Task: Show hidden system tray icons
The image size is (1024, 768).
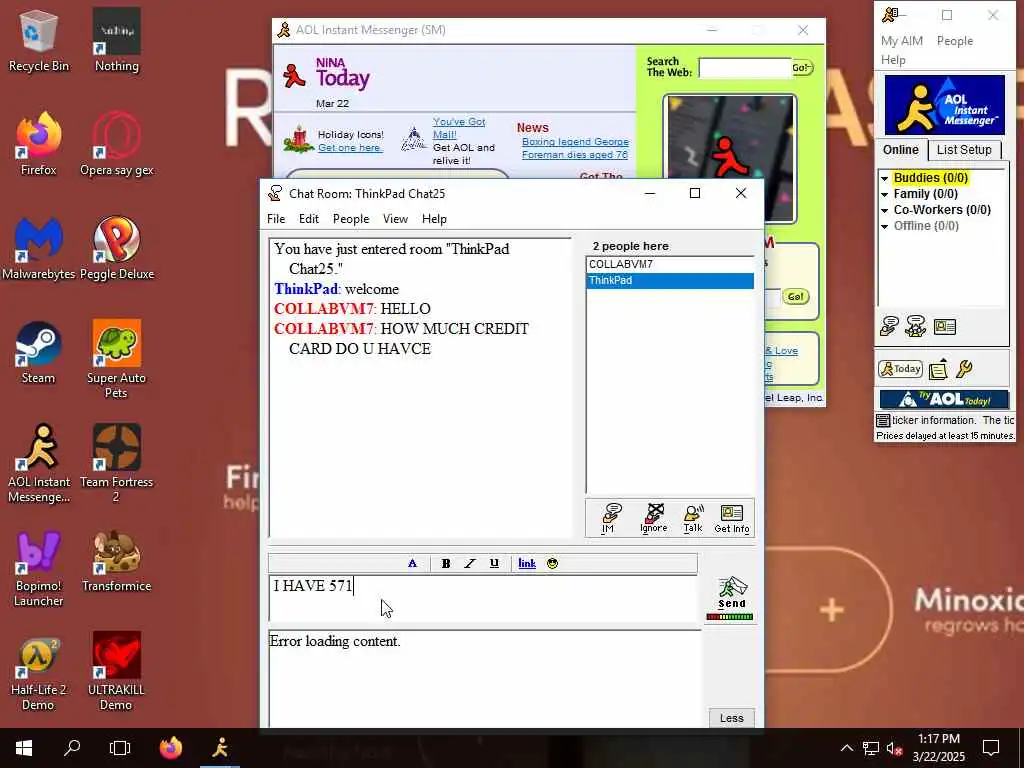Action: [x=846, y=748]
